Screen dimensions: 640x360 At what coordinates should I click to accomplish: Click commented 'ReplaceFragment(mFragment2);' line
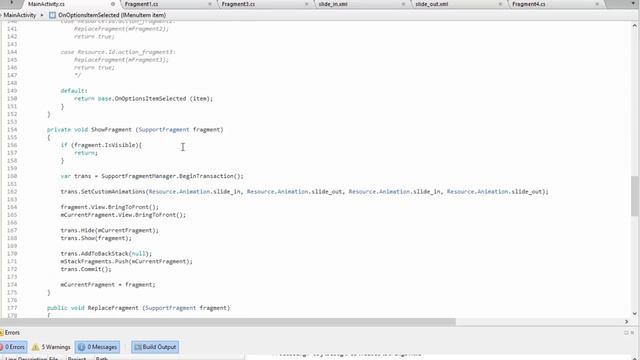coord(121,29)
